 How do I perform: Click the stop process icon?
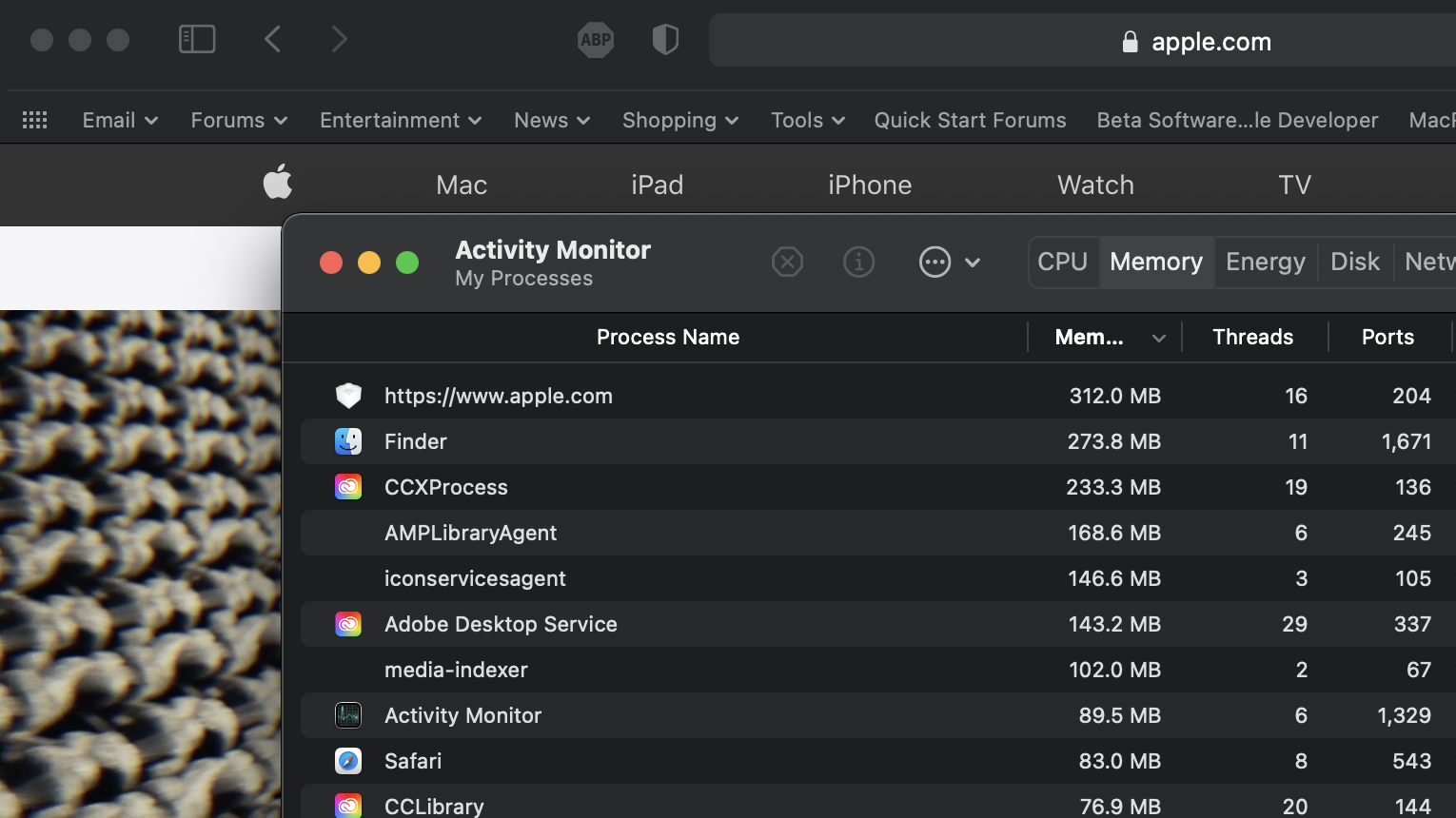787,262
